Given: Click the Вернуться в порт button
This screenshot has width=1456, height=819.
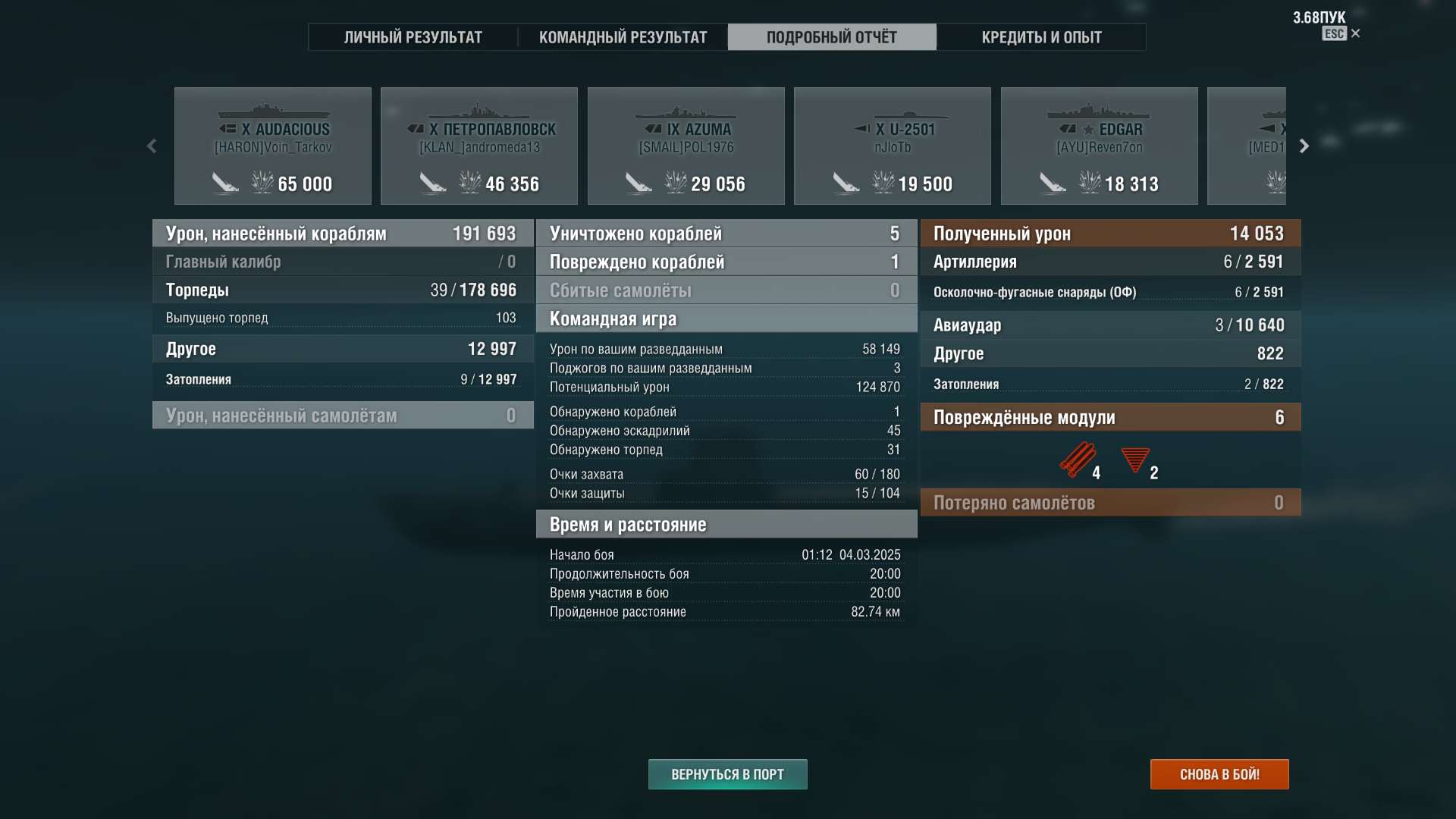Looking at the screenshot, I should pyautogui.click(x=728, y=774).
